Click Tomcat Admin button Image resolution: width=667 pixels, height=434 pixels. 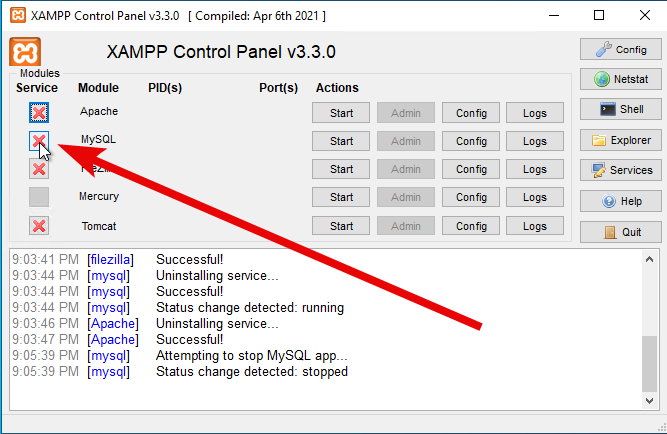tap(406, 226)
